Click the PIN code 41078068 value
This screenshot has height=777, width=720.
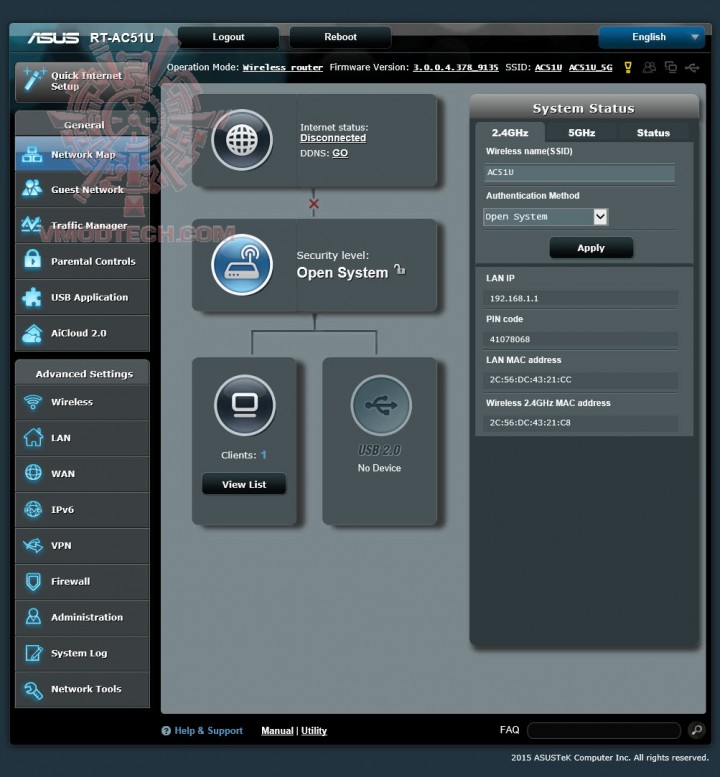509,339
